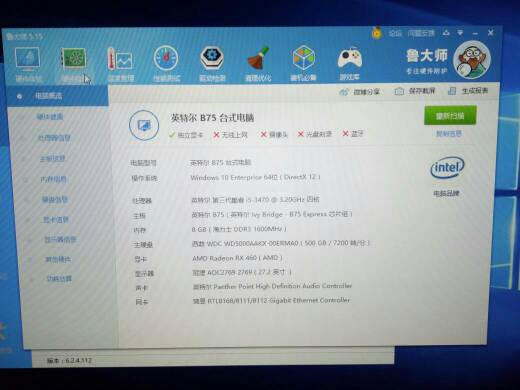Screen dimensions: 520x390
Task: Select 硬盘信息 in sidebar
Action: (x=55, y=200)
